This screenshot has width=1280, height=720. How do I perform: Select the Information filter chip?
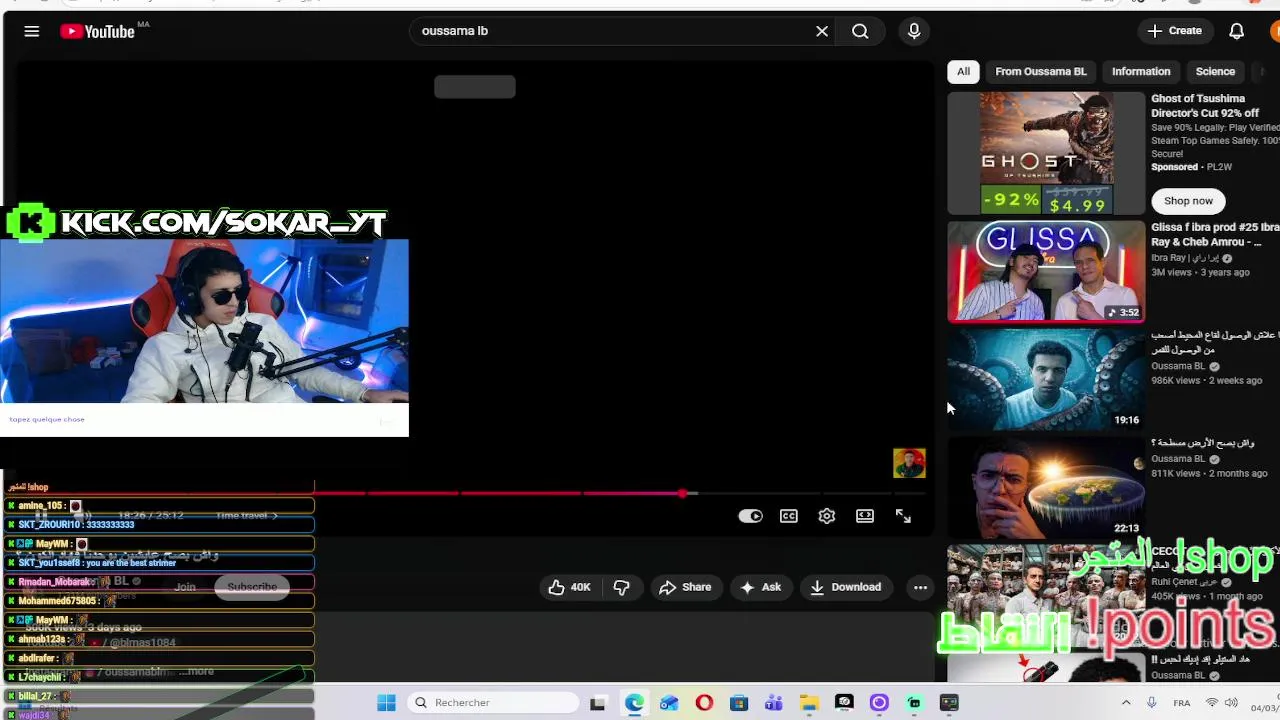point(1141,71)
